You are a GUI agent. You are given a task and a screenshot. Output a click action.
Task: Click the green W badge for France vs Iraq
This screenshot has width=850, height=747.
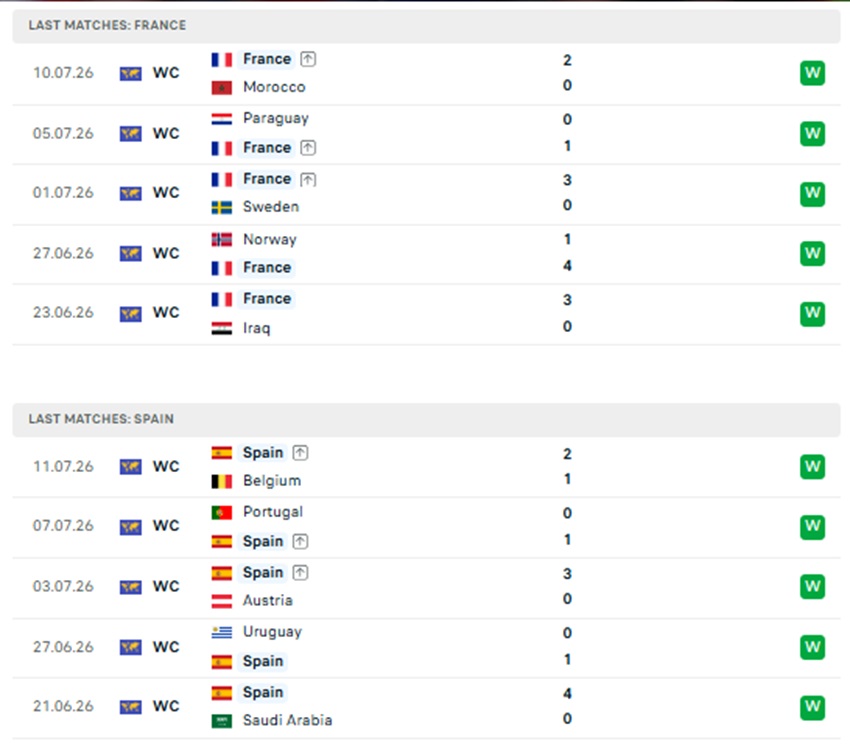(812, 313)
